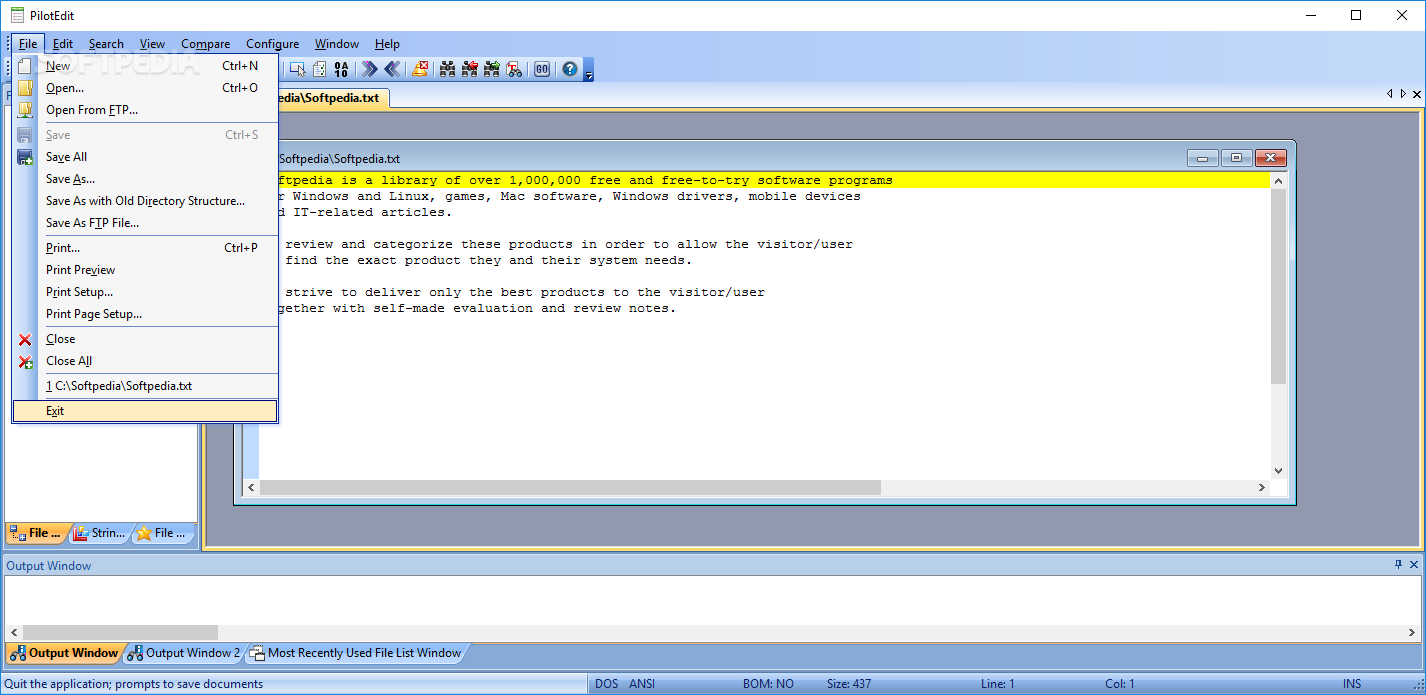The height and width of the screenshot is (695, 1426).
Task: Restore the inner Softpedia.txt document window
Action: pos(1236,158)
